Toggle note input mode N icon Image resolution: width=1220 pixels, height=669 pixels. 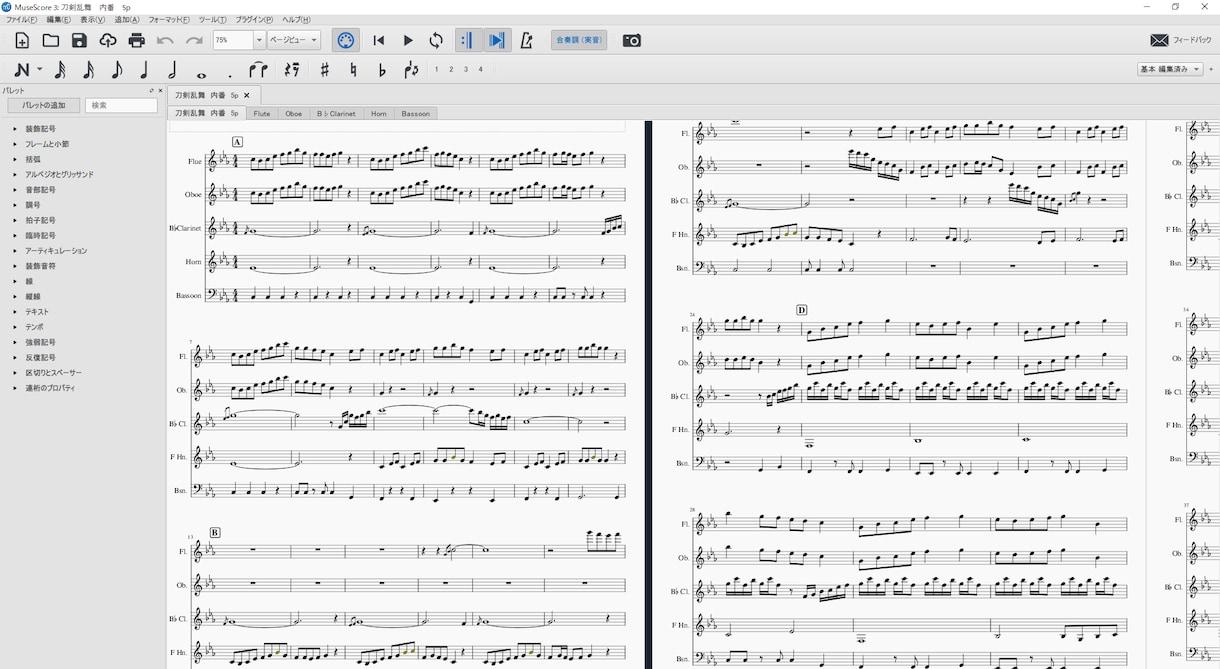click(x=21, y=70)
